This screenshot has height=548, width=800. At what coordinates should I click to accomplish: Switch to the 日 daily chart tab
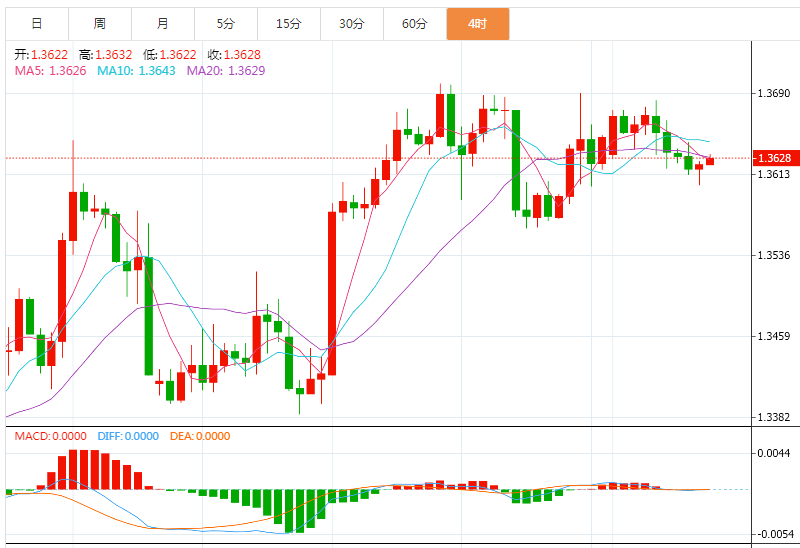(x=36, y=23)
